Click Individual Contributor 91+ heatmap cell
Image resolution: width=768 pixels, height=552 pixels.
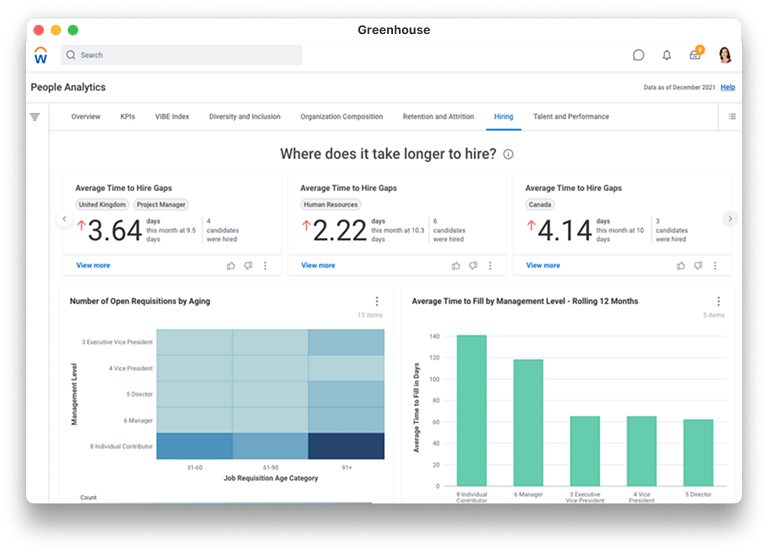pyautogui.click(x=346, y=446)
